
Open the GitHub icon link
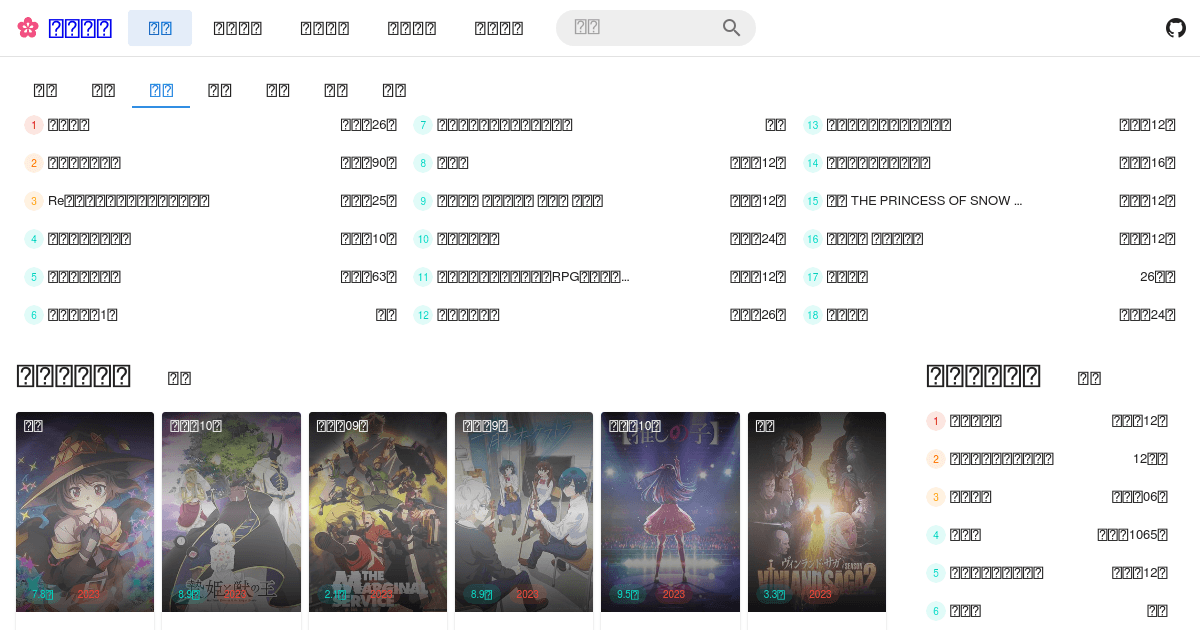(x=1176, y=28)
